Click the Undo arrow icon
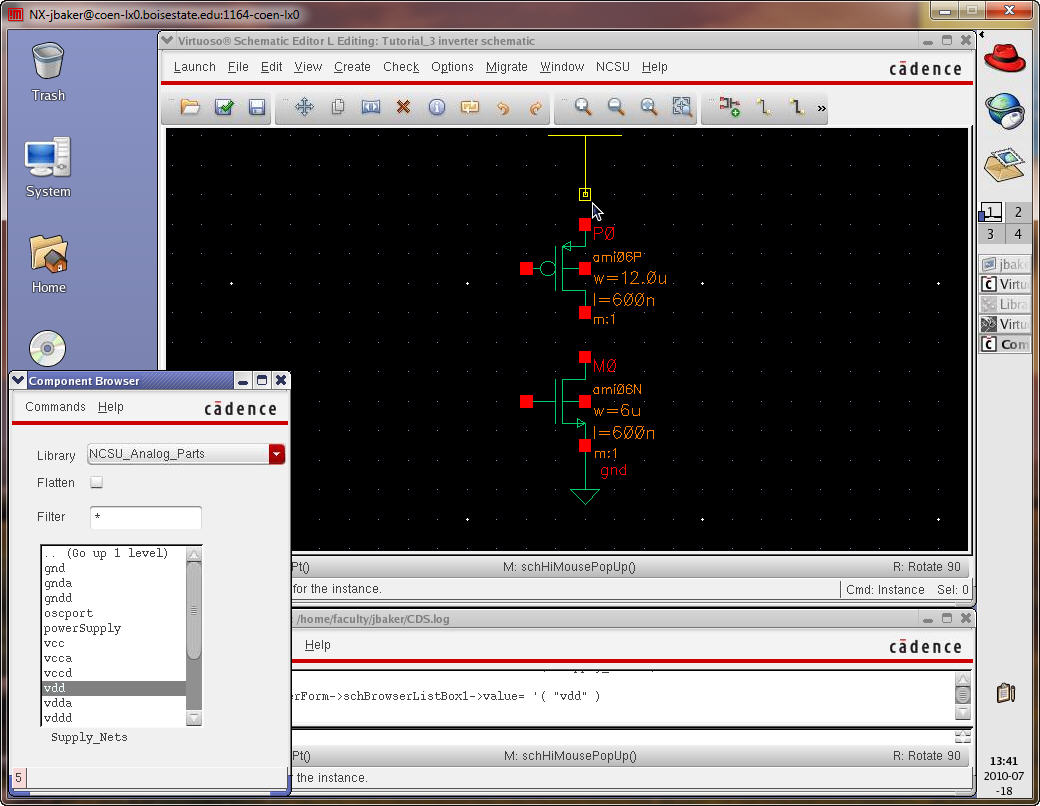The width and height of the screenshot is (1040, 806). tap(503, 107)
